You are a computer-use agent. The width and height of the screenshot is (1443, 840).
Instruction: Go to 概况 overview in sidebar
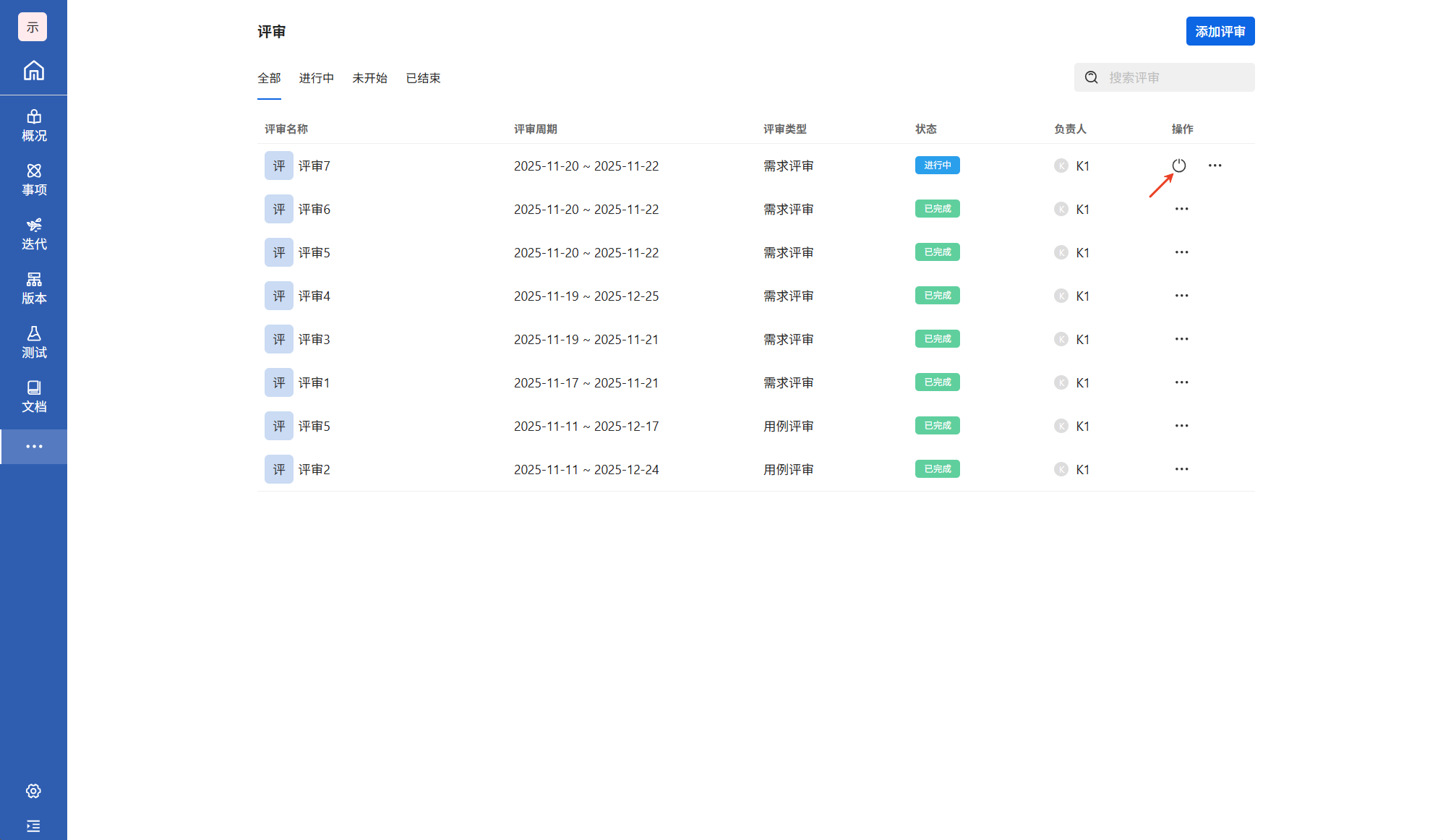point(33,126)
